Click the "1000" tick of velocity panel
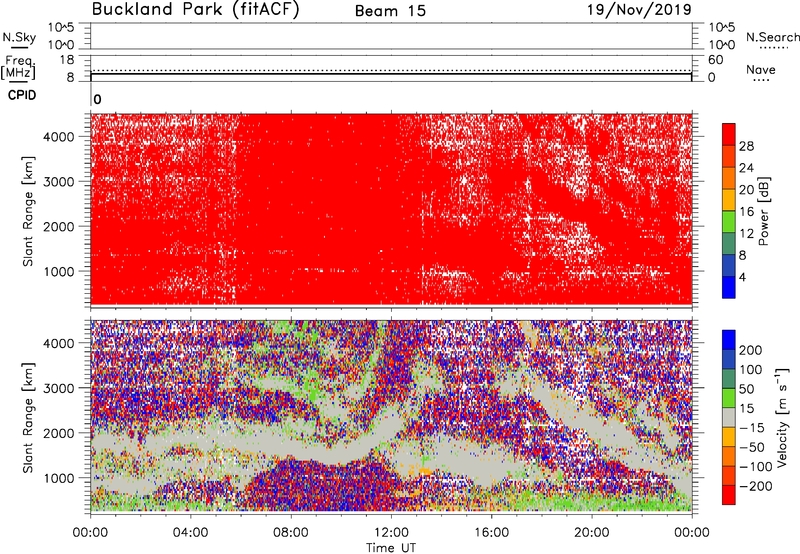This screenshot has height=554, width=800. pos(59,478)
